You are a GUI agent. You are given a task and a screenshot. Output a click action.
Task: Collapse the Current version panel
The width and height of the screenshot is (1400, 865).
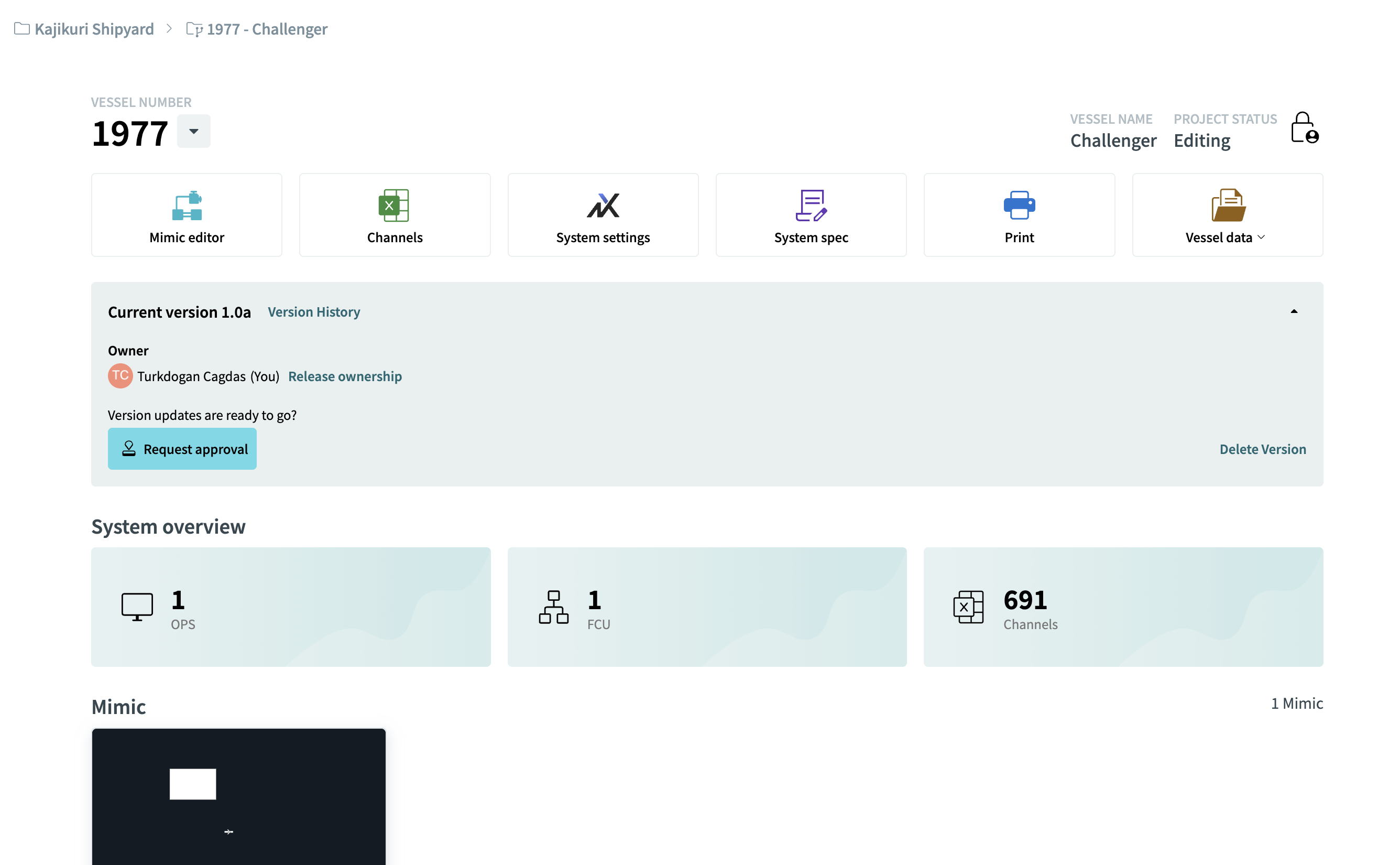(x=1294, y=311)
